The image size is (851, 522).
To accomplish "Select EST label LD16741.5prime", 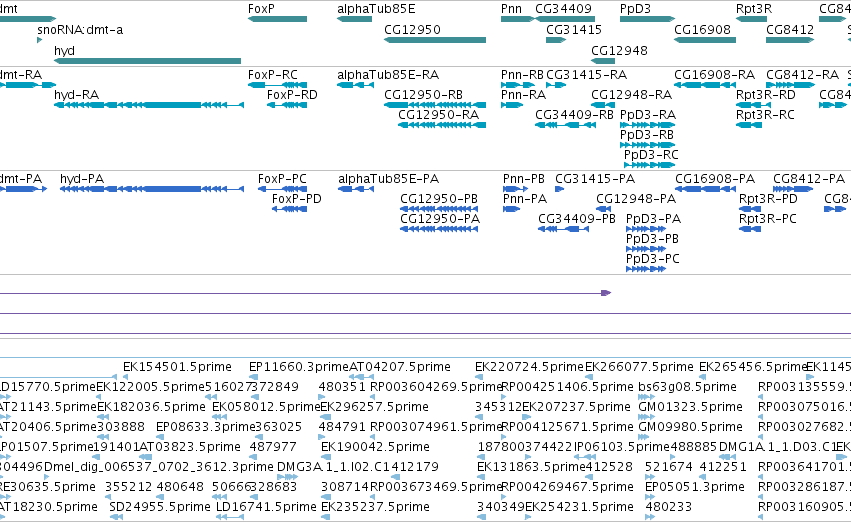I will (266, 507).
